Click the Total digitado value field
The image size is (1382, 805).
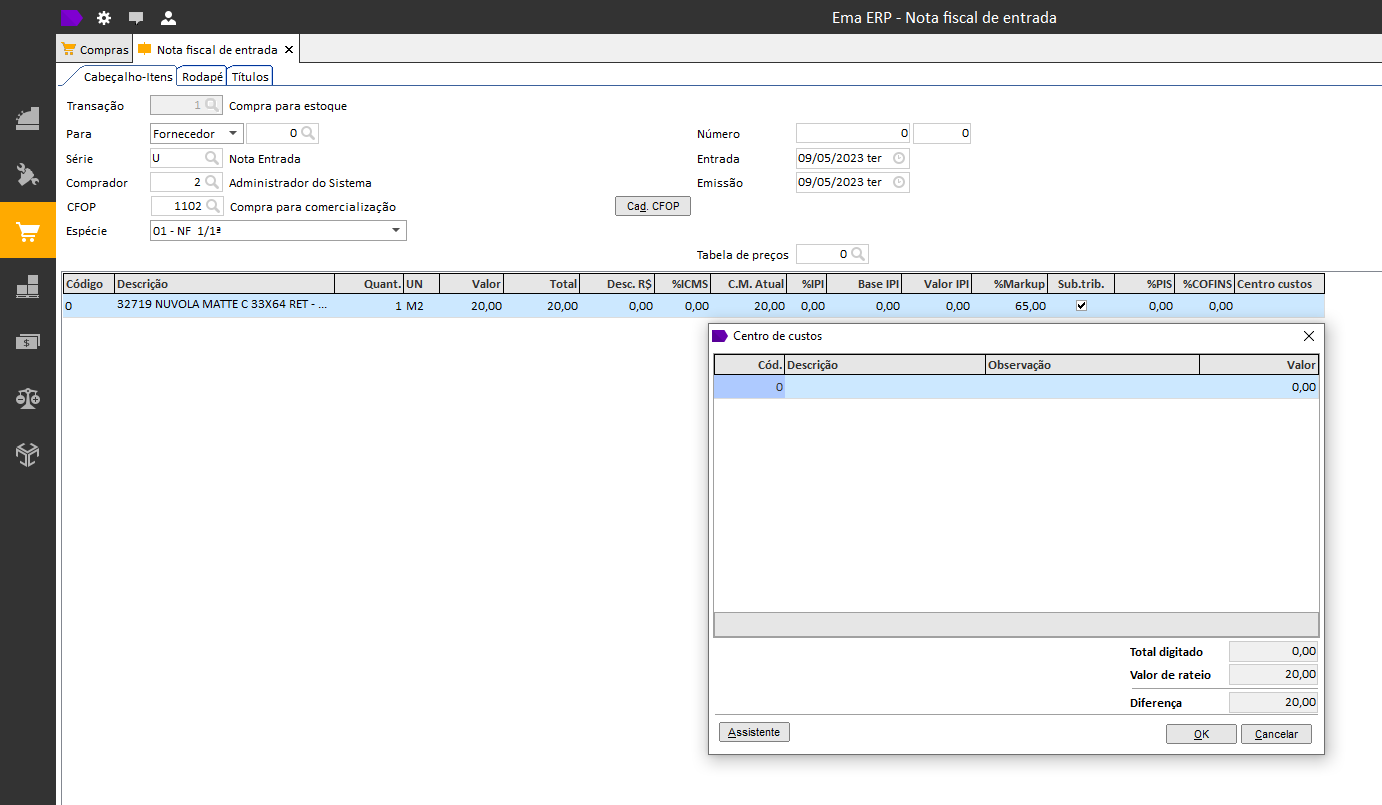tap(1273, 651)
